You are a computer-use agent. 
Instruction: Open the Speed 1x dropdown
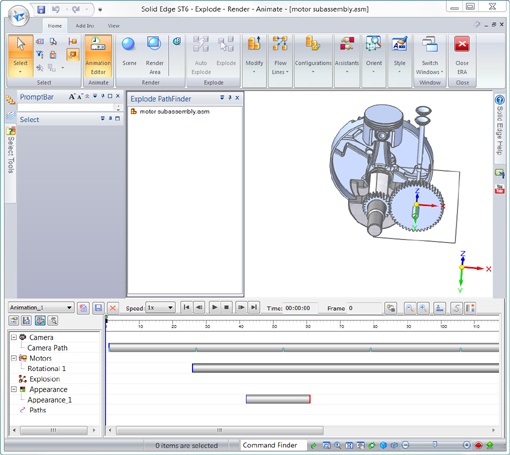[160, 307]
